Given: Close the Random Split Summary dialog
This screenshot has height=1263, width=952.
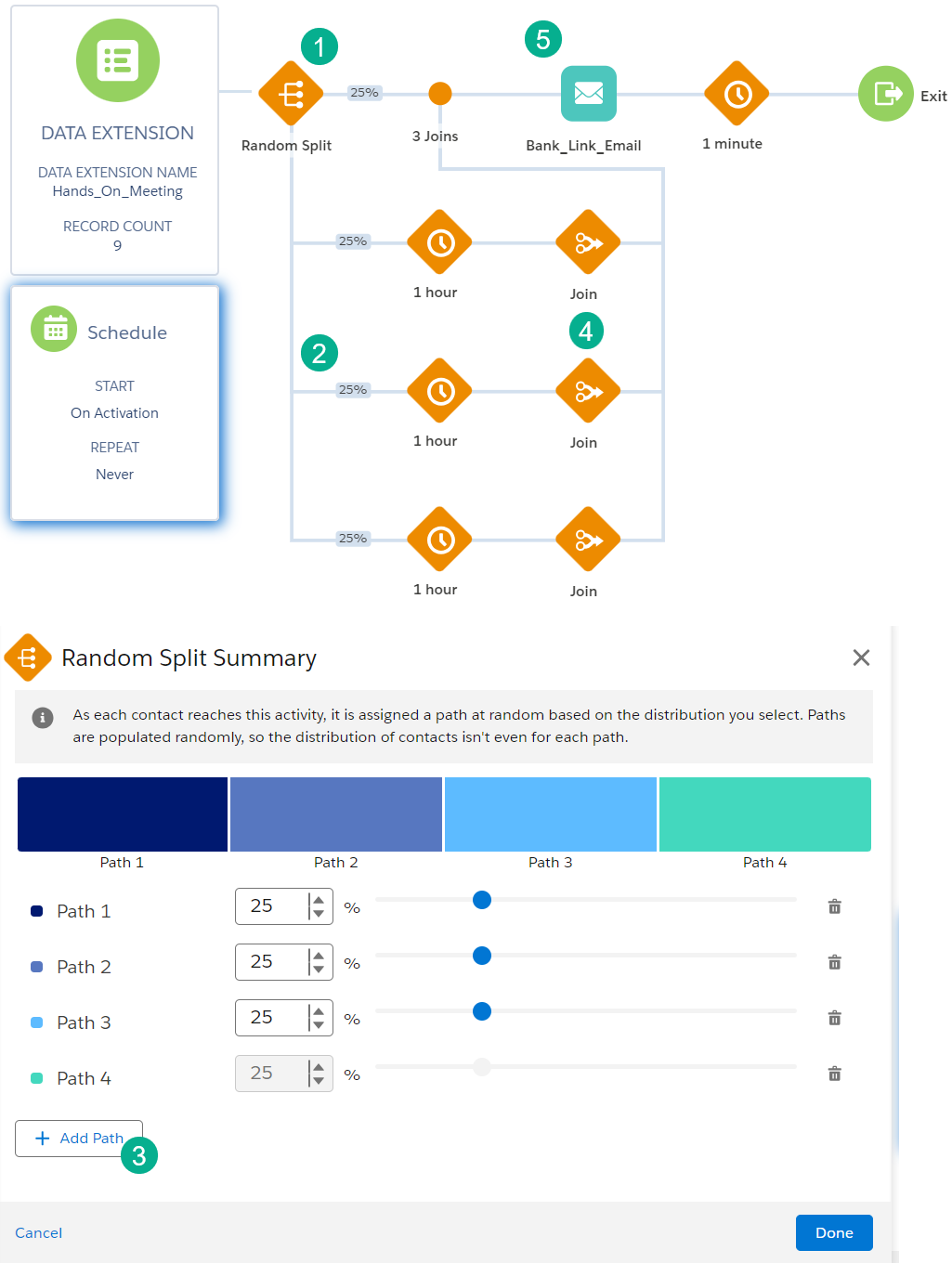Looking at the screenshot, I should point(861,658).
